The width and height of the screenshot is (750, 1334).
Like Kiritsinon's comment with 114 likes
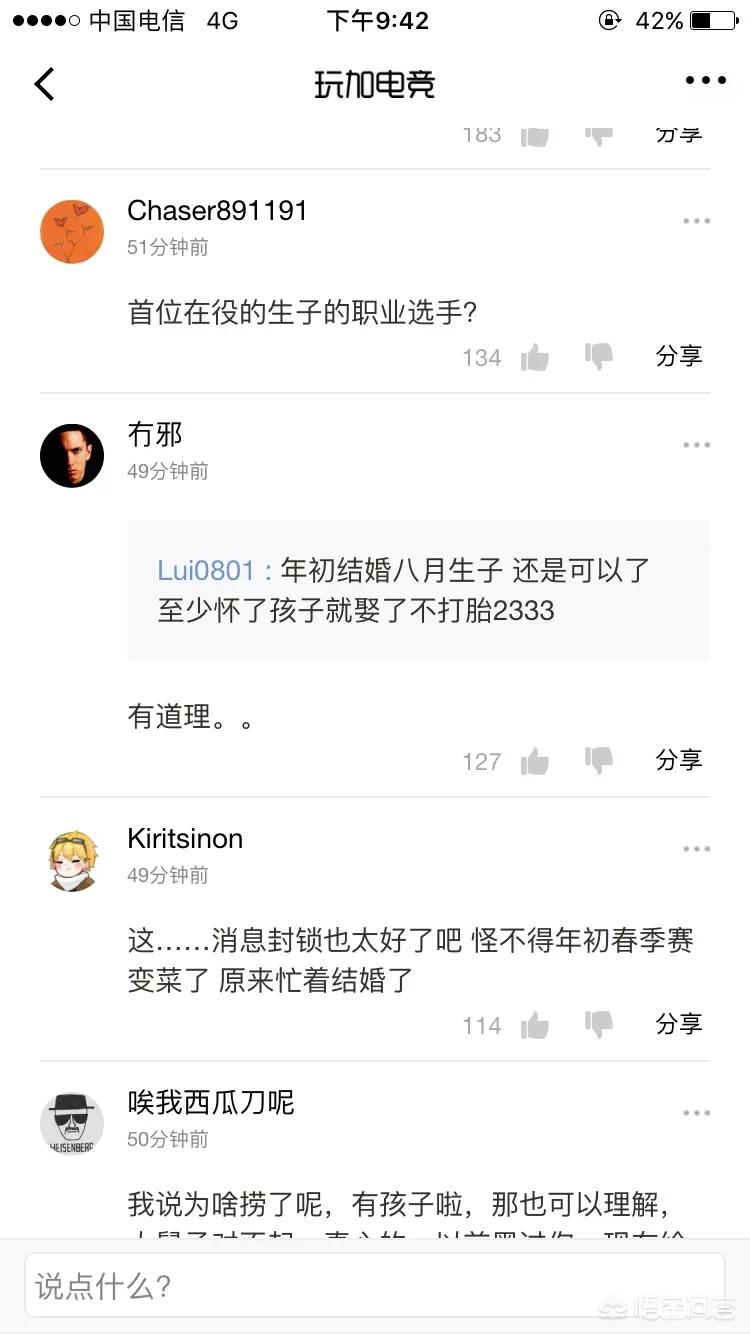tap(535, 1025)
